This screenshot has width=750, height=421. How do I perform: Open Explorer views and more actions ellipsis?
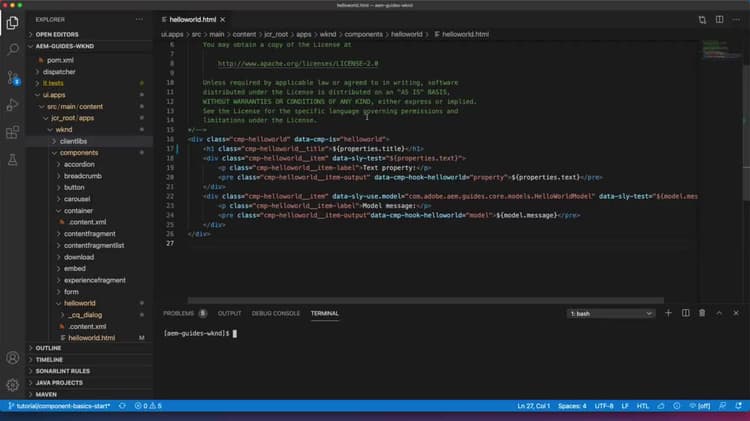(139, 20)
